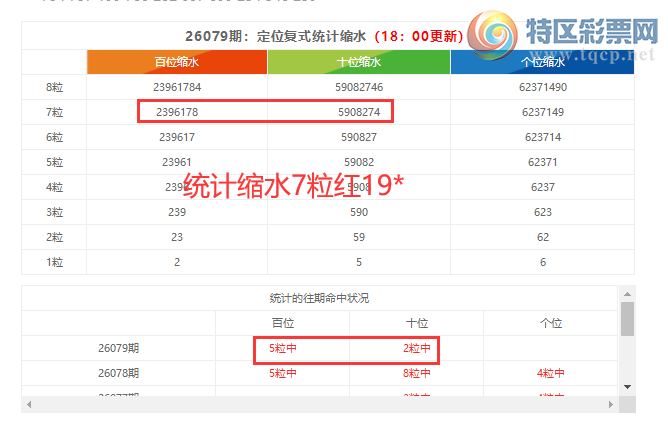Click the 十位缩水 column header
668x430 pixels.
coord(359,62)
